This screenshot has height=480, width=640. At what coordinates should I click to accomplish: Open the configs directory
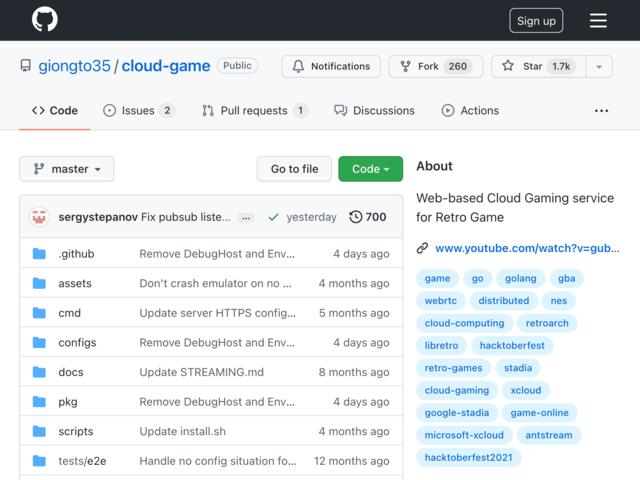coord(77,342)
